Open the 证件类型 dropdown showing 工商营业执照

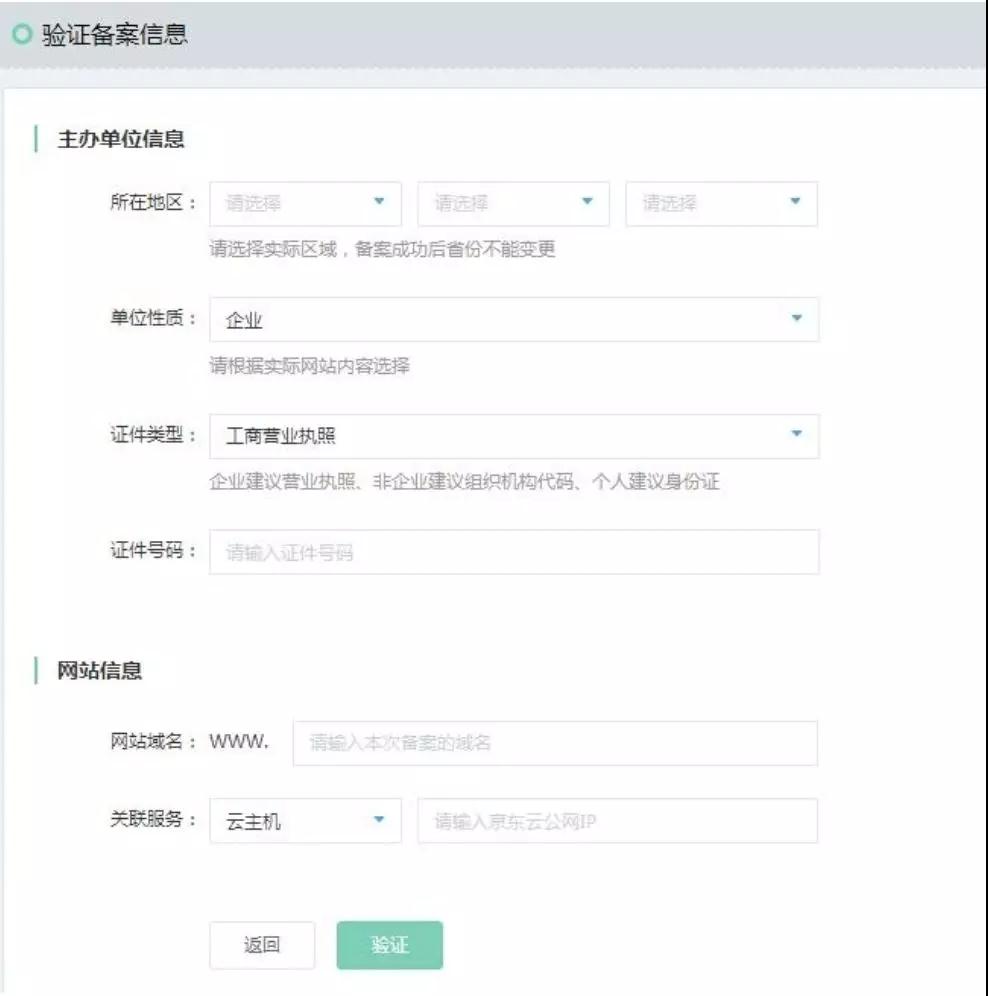tap(515, 437)
